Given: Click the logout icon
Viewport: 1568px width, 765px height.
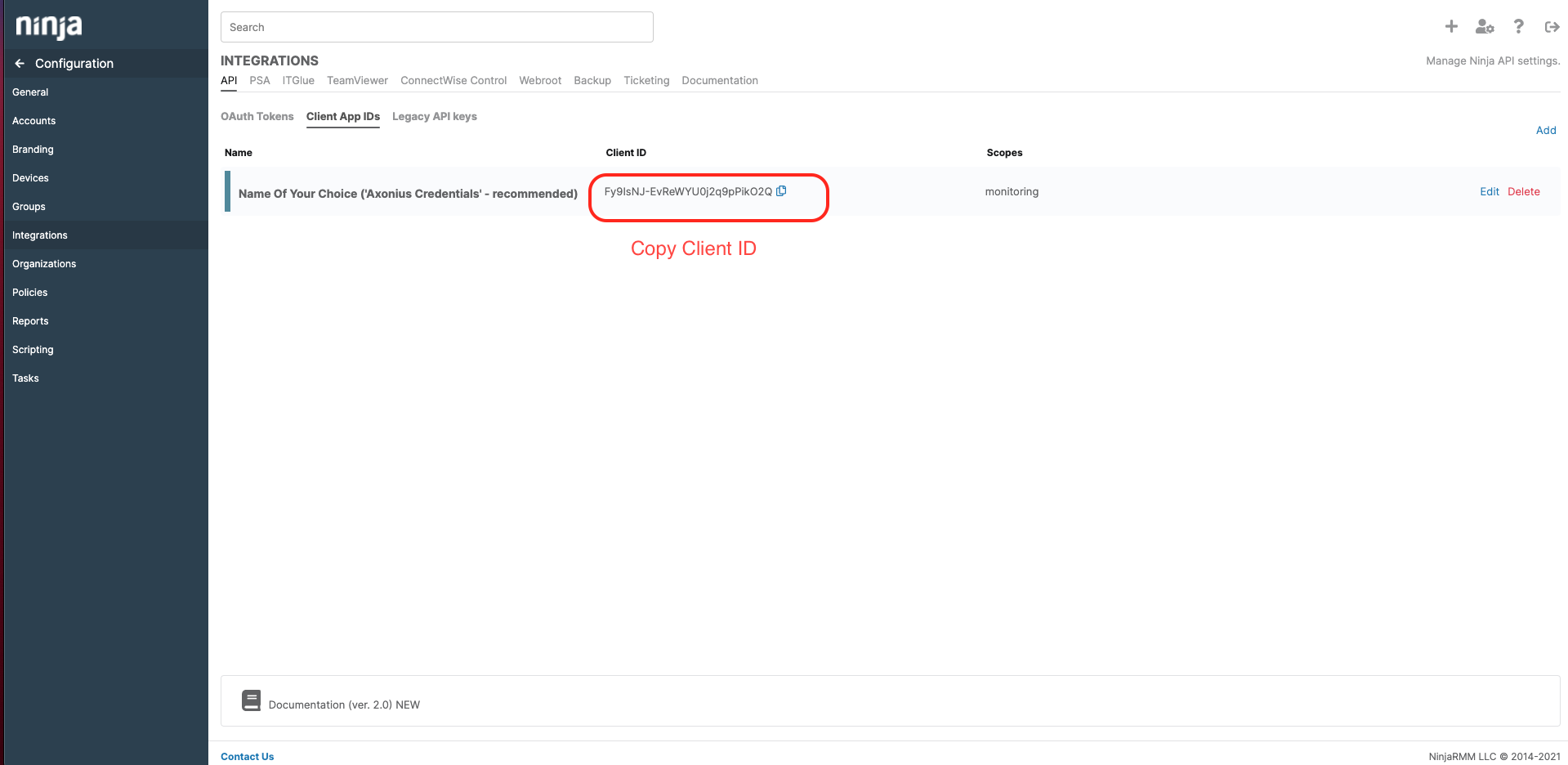Looking at the screenshot, I should click(1552, 27).
